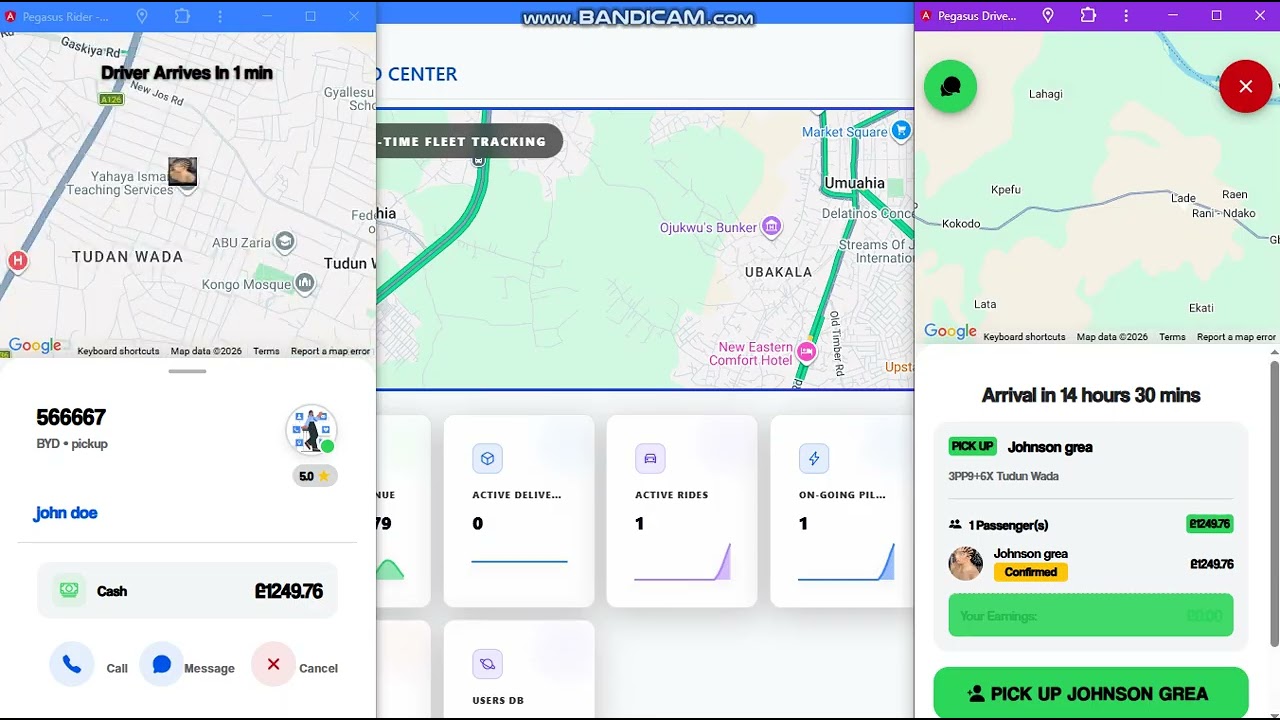Click Report a map error on rider map
The height and width of the screenshot is (720, 1280).
click(x=330, y=351)
